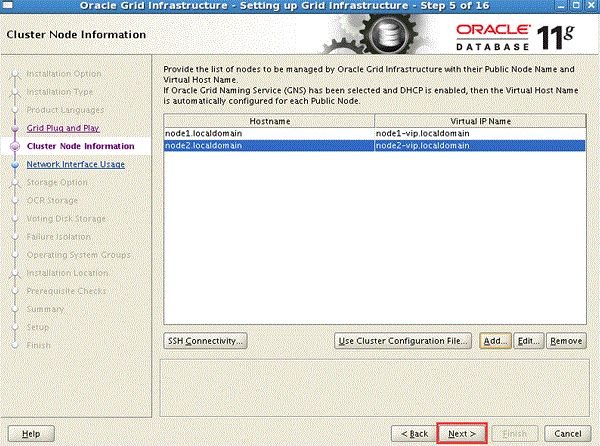600x446 pixels.
Task: Open SSH Connectivity settings
Action: 205,340
